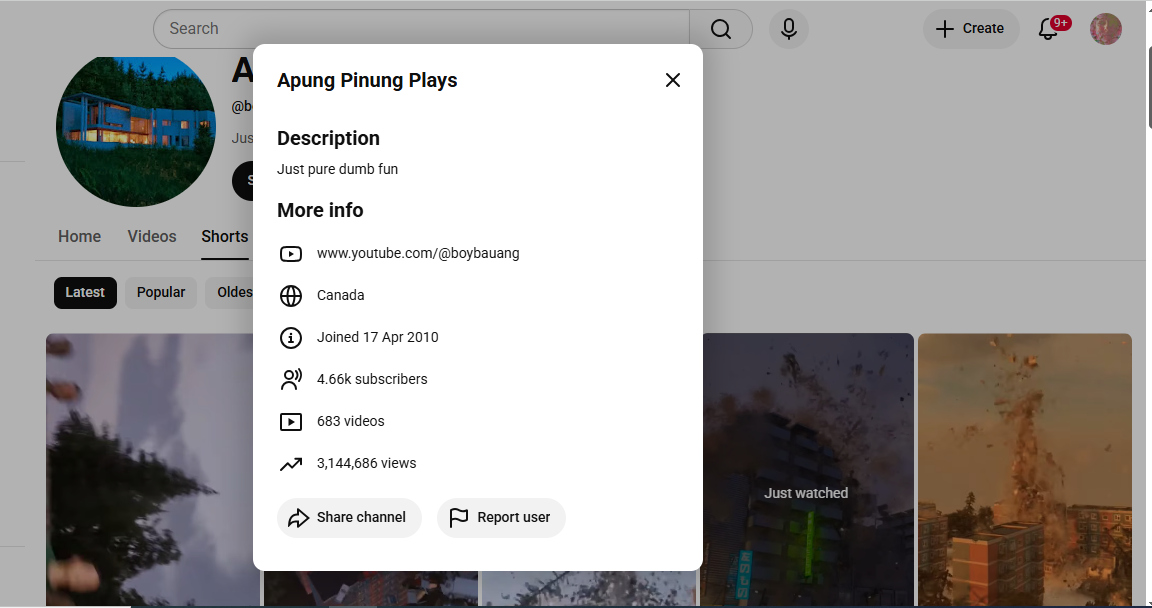Click the YouTube channel URL icon
The width and height of the screenshot is (1152, 608).
click(x=291, y=253)
